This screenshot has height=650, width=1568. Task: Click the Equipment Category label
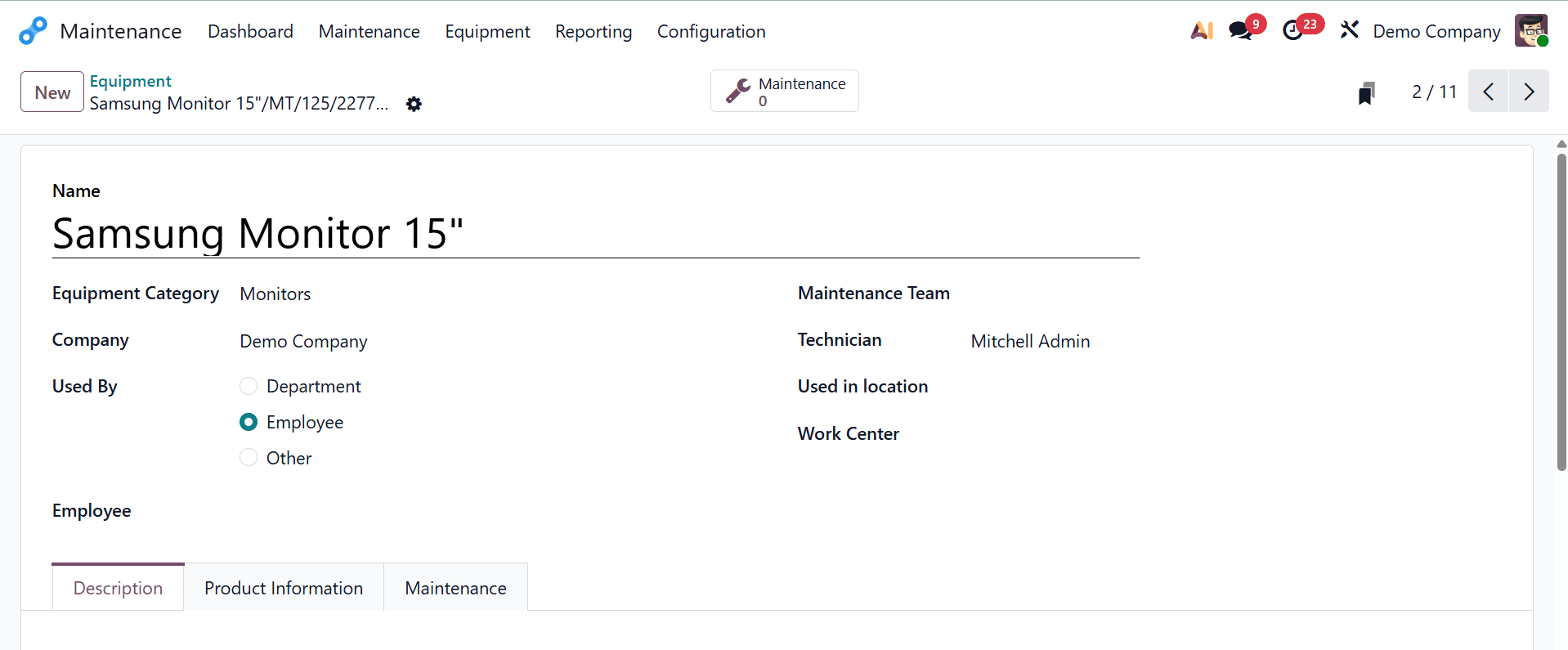(x=136, y=294)
